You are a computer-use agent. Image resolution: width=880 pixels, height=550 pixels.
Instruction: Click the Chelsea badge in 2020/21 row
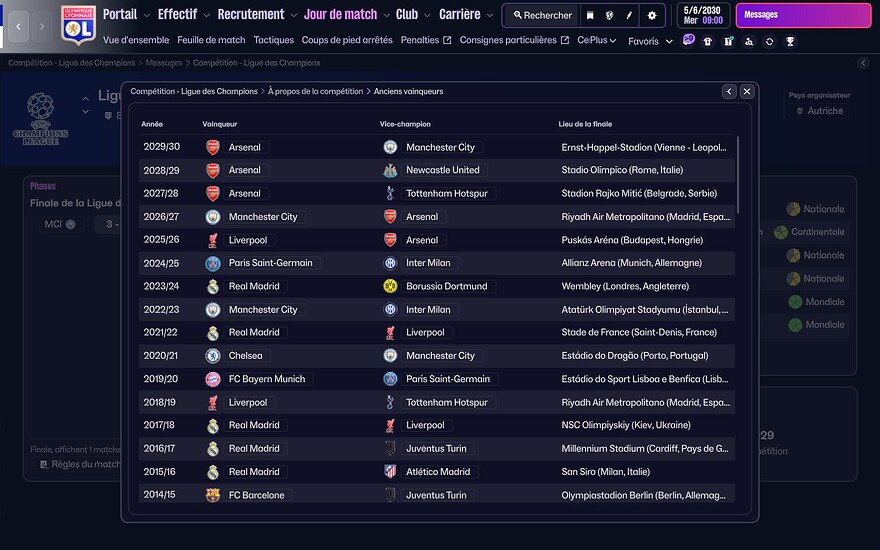213,356
